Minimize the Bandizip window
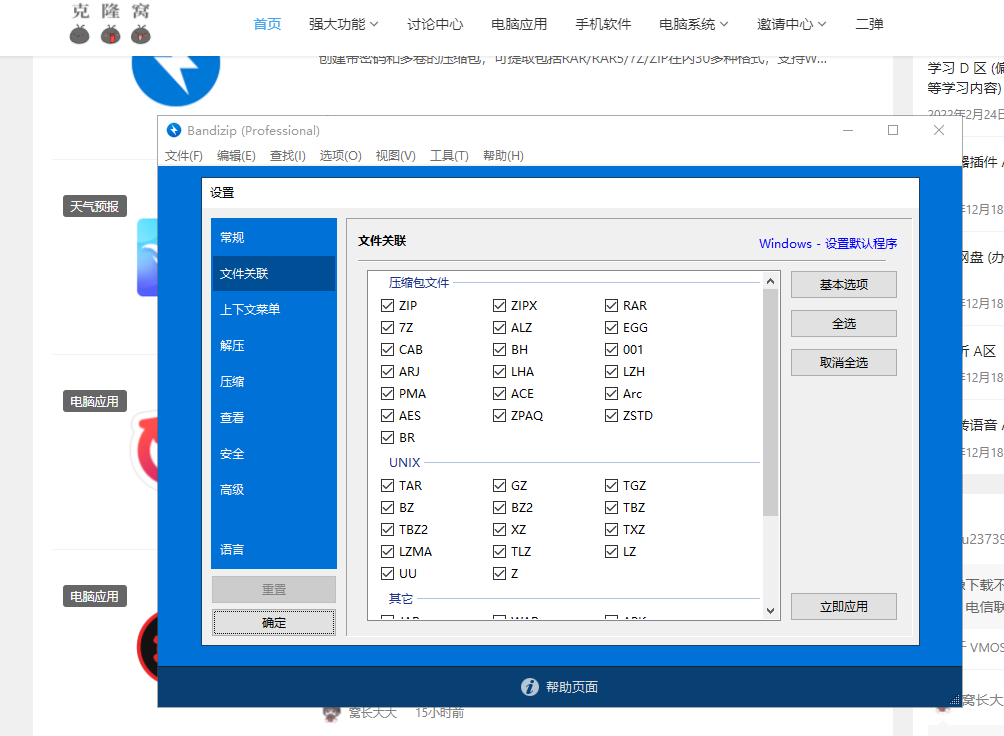The image size is (1004, 736). tap(848, 130)
